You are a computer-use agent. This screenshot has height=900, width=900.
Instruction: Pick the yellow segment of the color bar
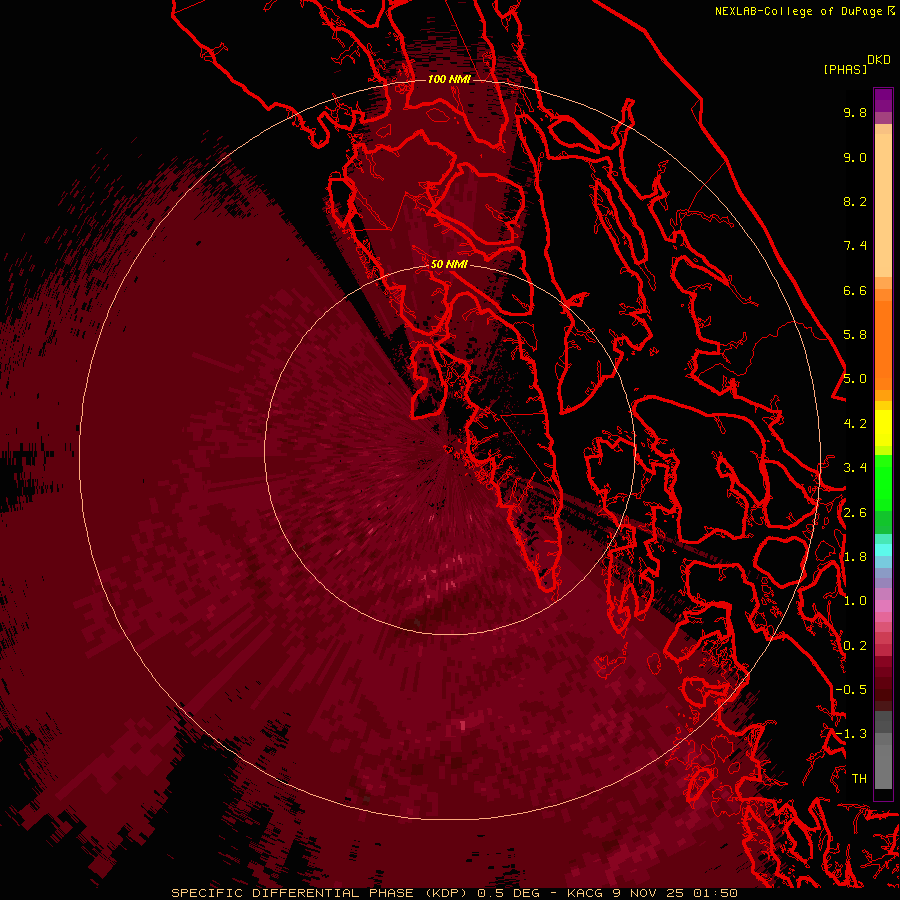(883, 428)
